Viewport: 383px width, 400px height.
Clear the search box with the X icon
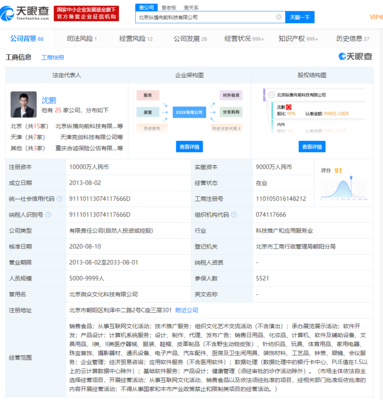pyautogui.click(x=279, y=17)
